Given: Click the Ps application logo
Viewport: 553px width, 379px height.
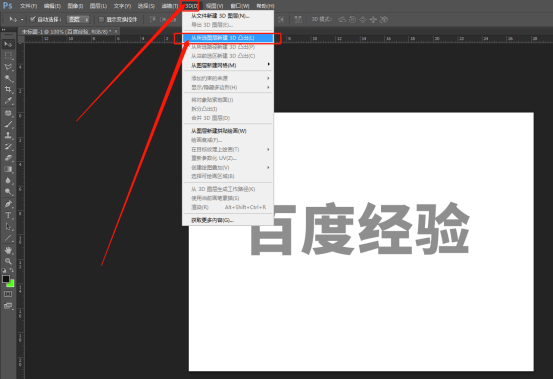Looking at the screenshot, I should [x=7, y=6].
